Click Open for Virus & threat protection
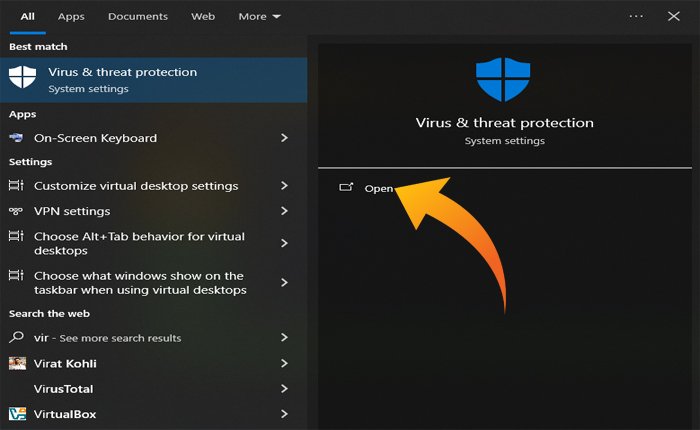Screen dimensions: 700x430 379,188
